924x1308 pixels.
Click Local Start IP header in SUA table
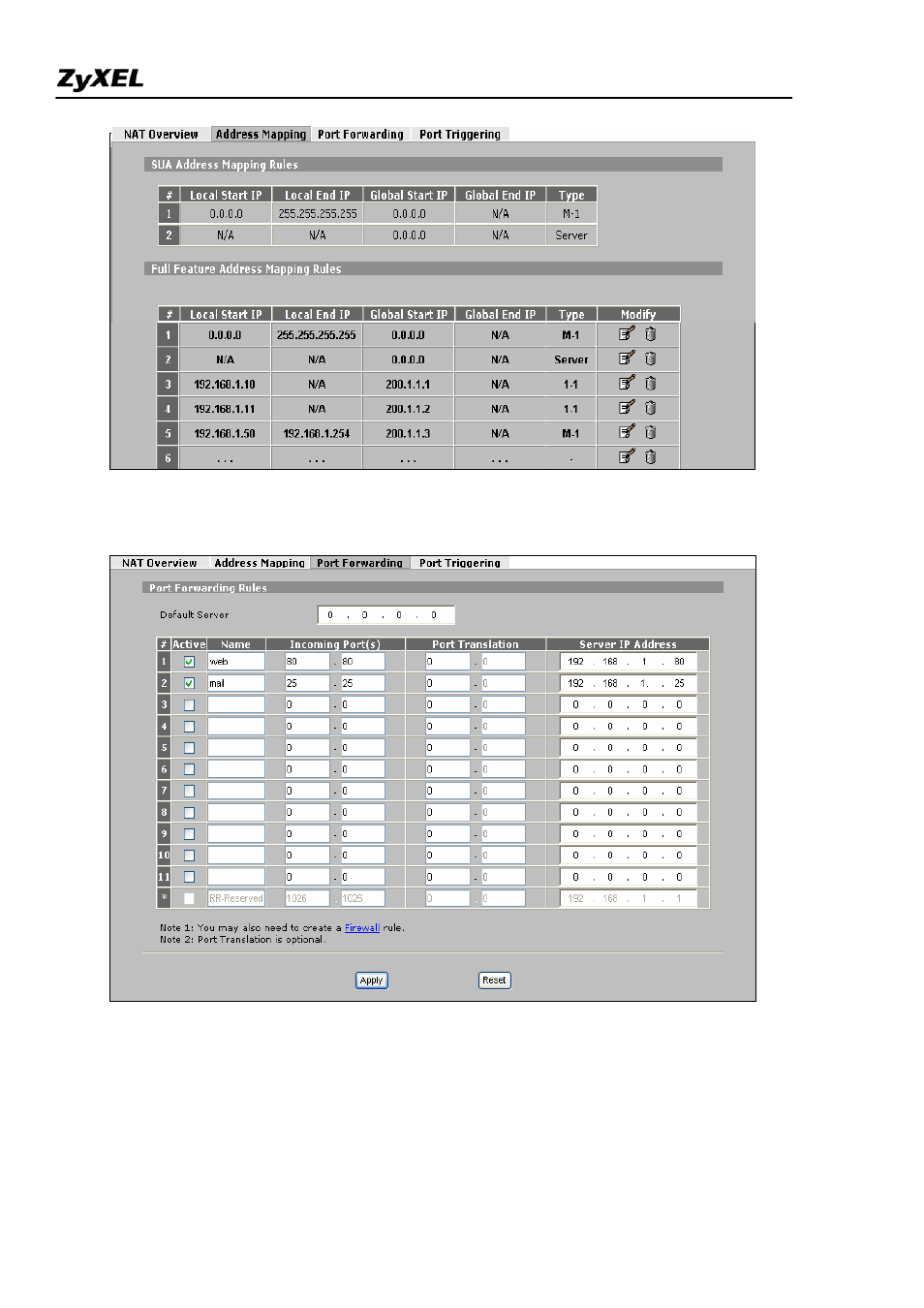pyautogui.click(x=226, y=195)
